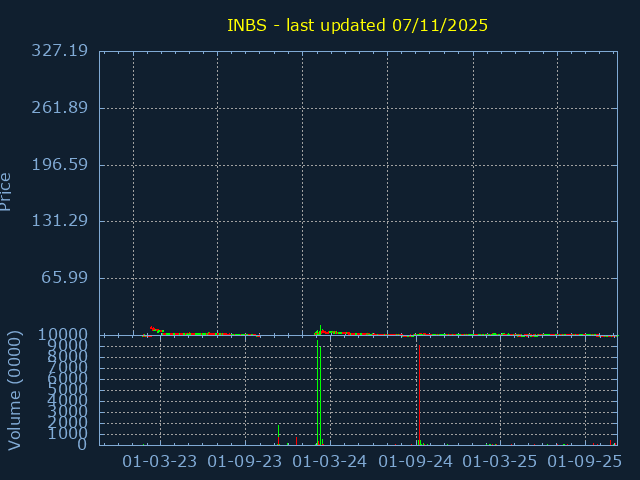Select the 01-03-23 date label
640x480 pixels.
160,461
